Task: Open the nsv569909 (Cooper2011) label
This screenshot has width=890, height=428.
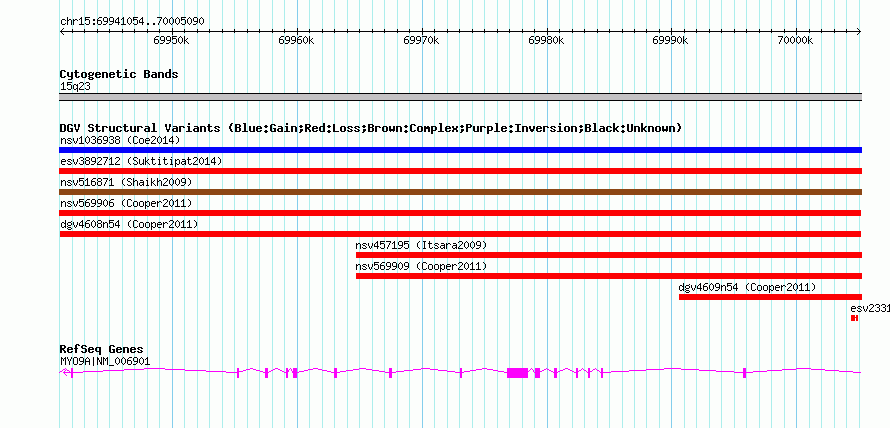Action: tap(421, 266)
